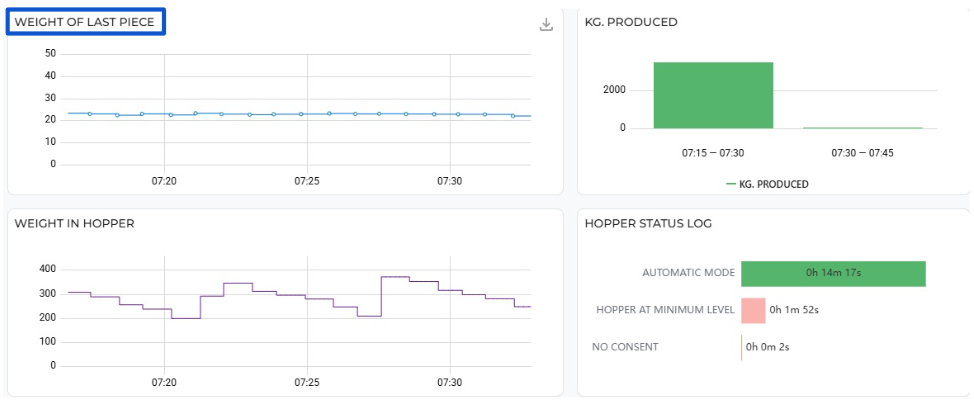974x402 pixels.
Task: Click the first data point on last-piece weight line
Action: pyautogui.click(x=89, y=114)
